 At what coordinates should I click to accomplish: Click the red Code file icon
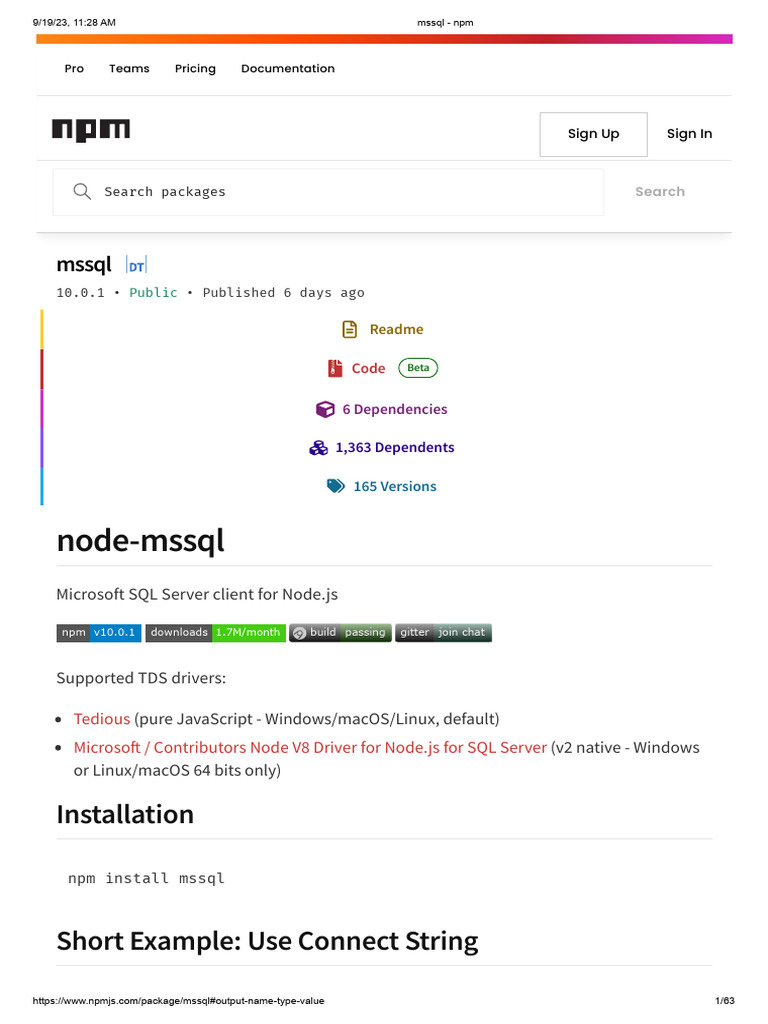click(x=335, y=368)
